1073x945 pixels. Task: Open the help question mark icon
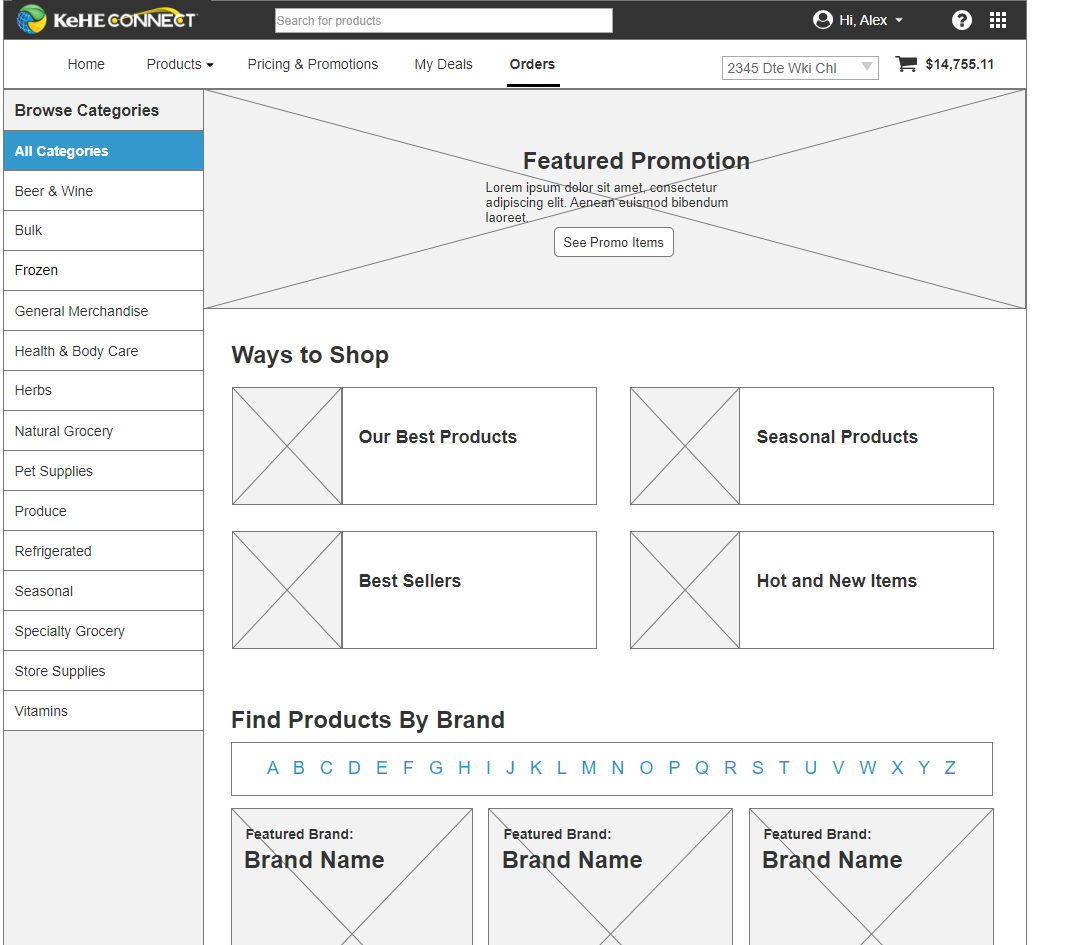tap(961, 21)
